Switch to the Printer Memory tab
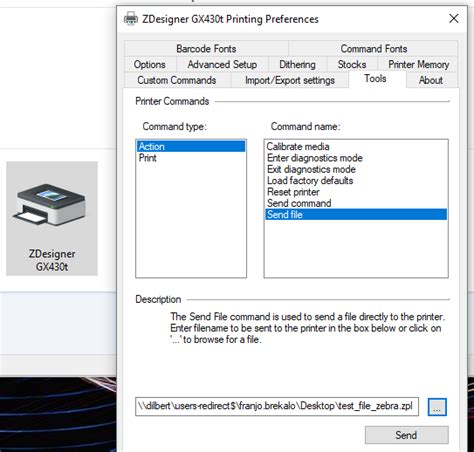Viewport: 474px width, 452px height. (418, 64)
